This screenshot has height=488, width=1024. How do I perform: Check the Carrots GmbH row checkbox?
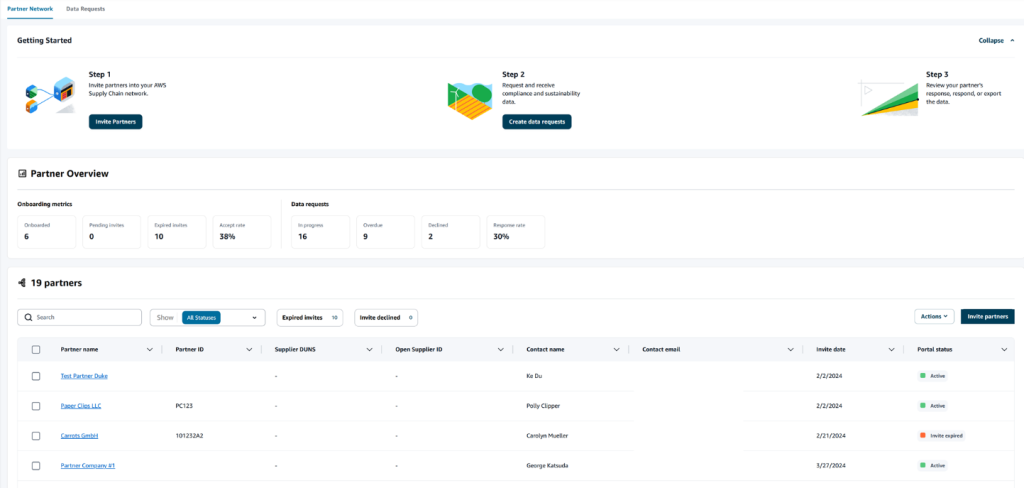tap(36, 436)
